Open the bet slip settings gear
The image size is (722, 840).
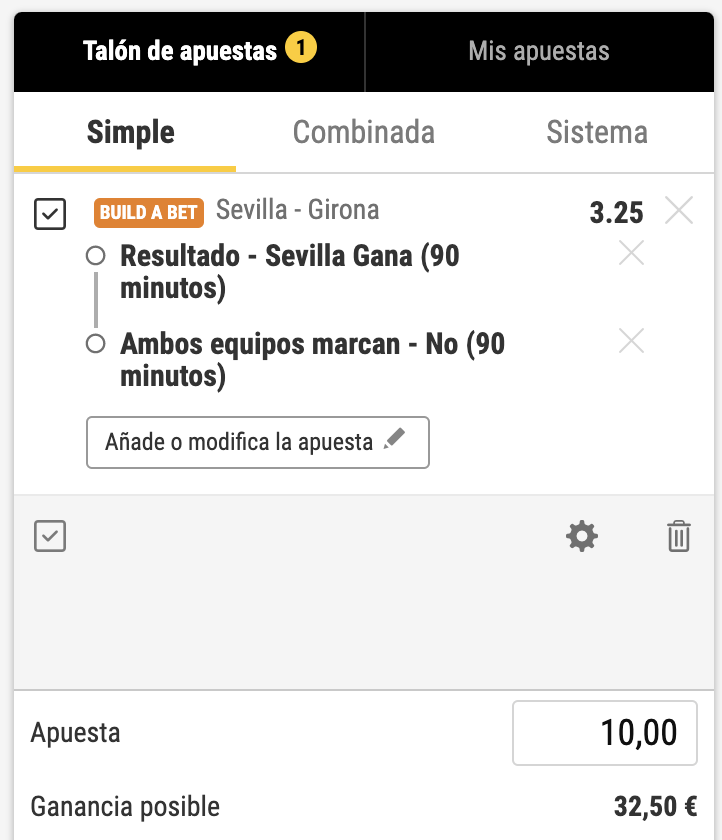coord(581,537)
